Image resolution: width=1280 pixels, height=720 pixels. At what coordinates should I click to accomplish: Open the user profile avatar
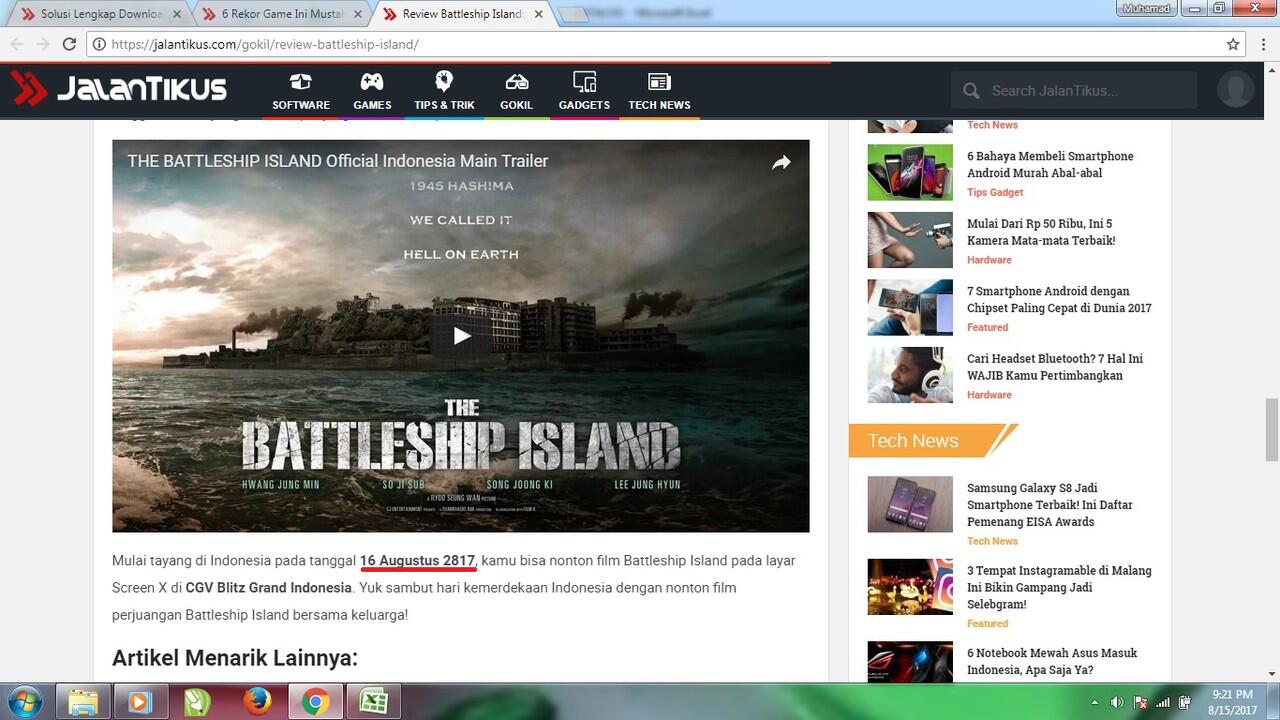(x=1236, y=90)
